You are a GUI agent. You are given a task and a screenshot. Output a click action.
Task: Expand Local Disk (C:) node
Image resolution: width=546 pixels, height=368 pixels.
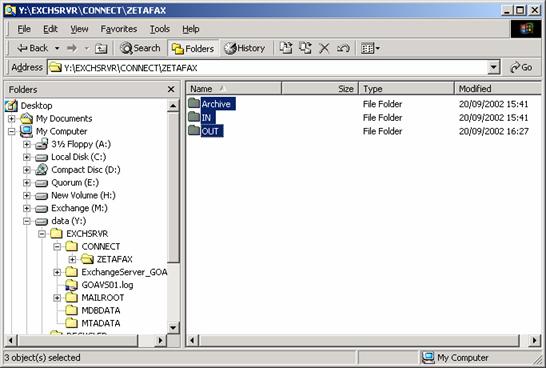(27, 157)
